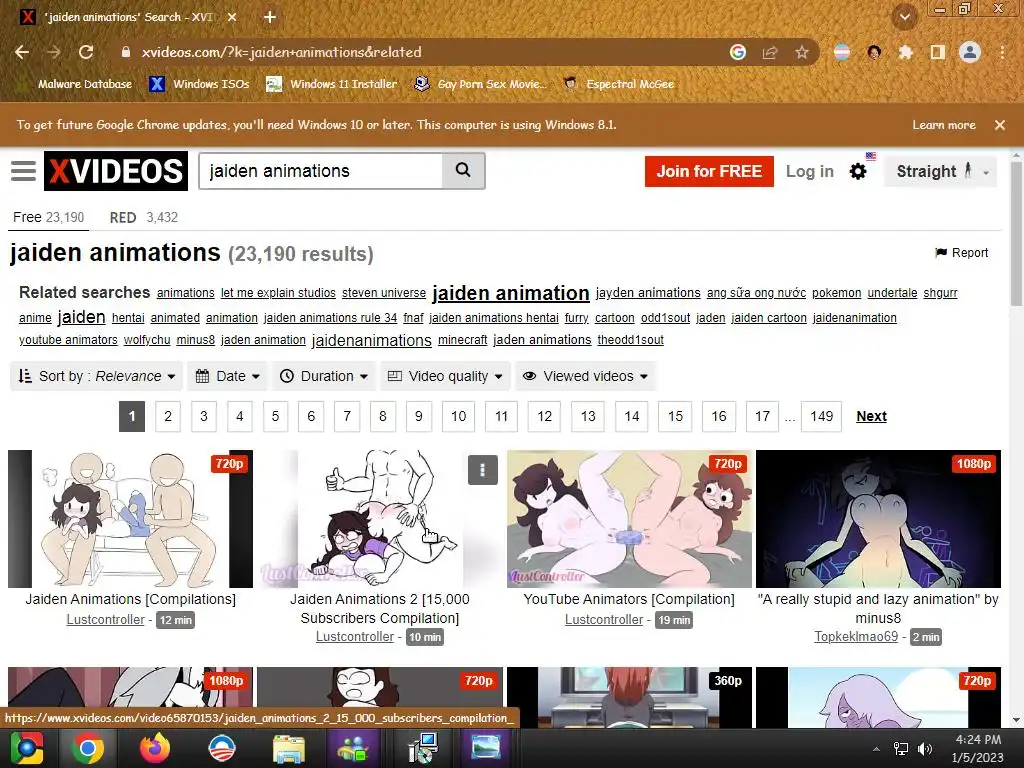Click the volume speaker icon in system tray
The width and height of the screenshot is (1024, 768).
pos(925,749)
